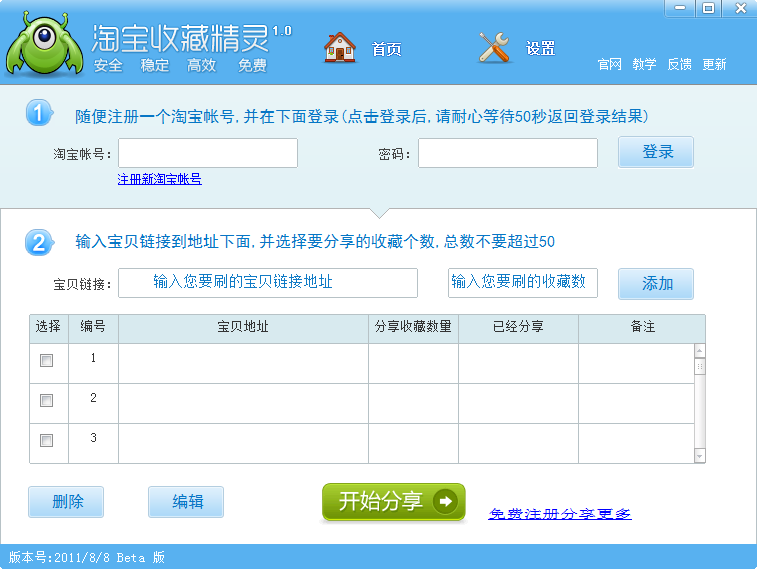Focus the 密码 password field

508,153
